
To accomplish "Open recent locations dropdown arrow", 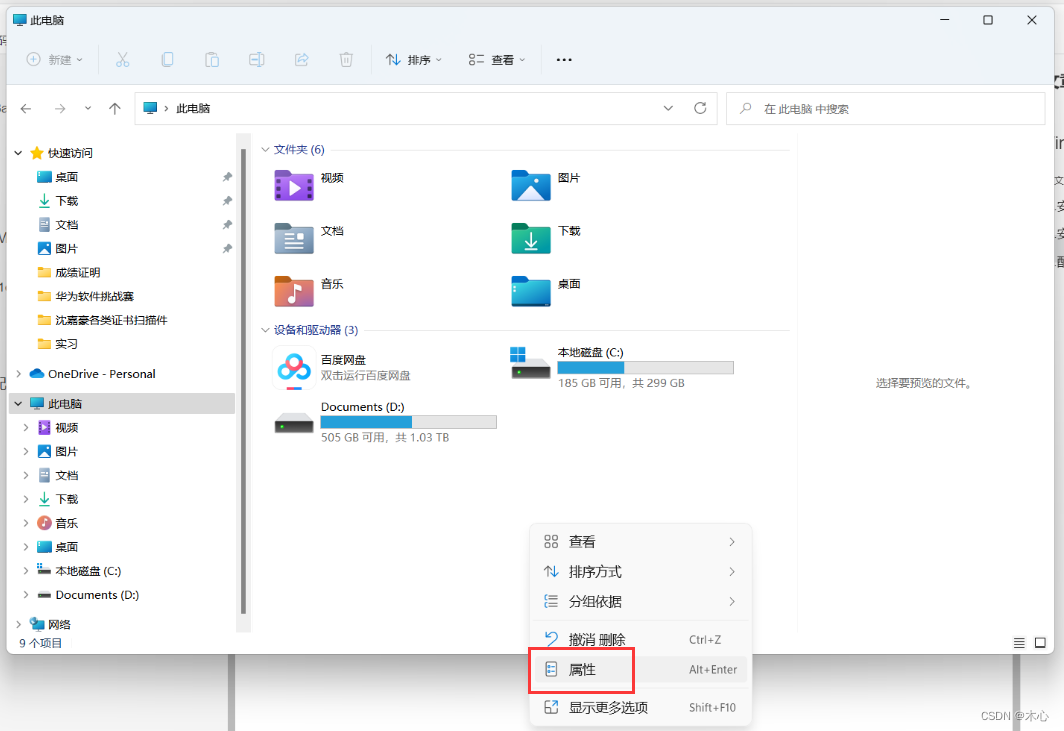I will [x=88, y=109].
